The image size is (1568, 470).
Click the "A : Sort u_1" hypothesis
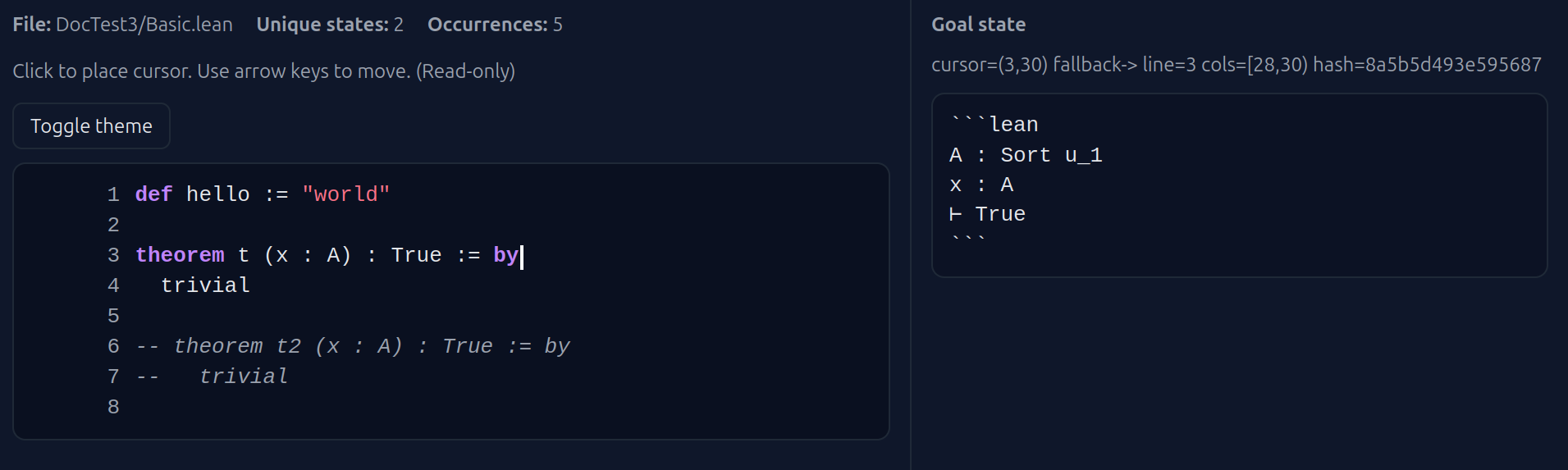pyautogui.click(x=1026, y=155)
